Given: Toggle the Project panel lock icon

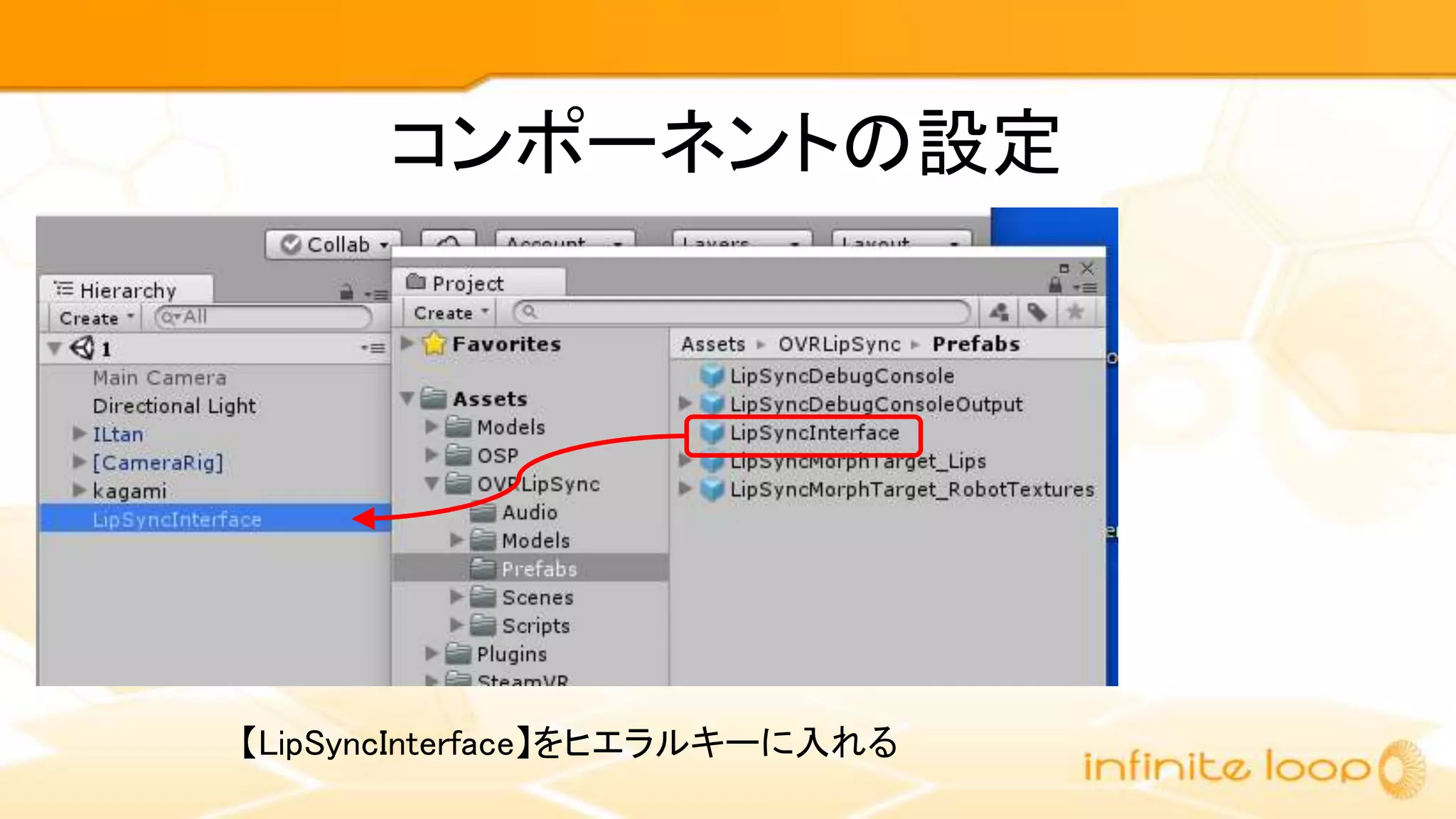Looking at the screenshot, I should (1056, 285).
